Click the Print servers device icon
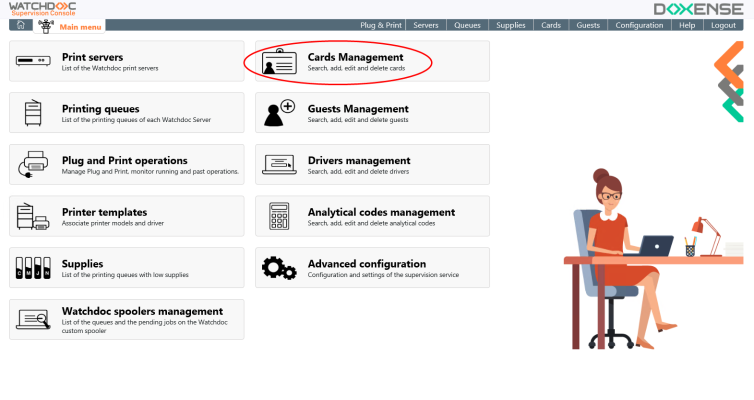The height and width of the screenshot is (400, 754). pos(32,62)
